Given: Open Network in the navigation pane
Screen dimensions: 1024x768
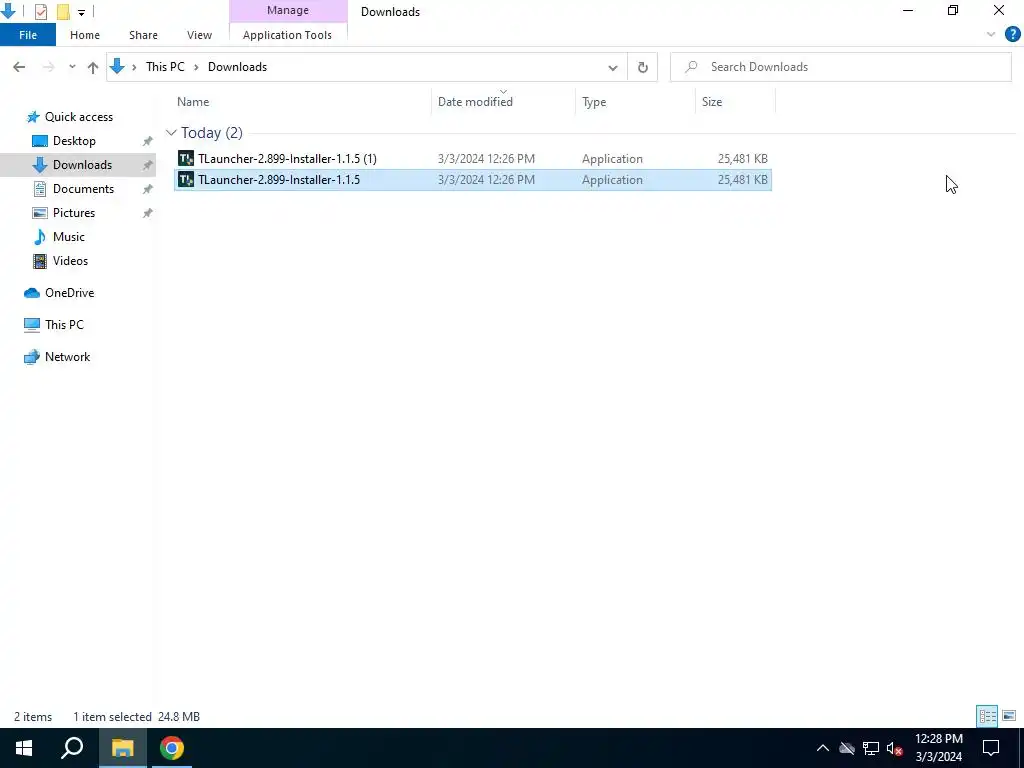Looking at the screenshot, I should pos(67,357).
